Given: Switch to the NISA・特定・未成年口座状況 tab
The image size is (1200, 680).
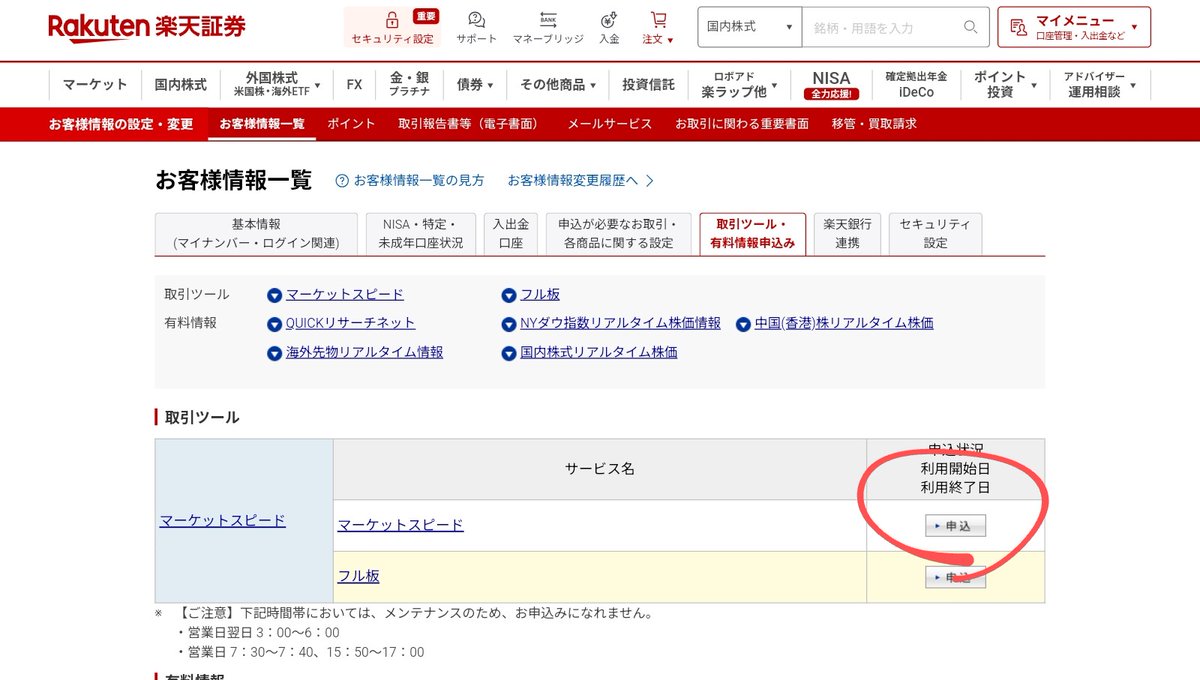Looking at the screenshot, I should pyautogui.click(x=420, y=234).
